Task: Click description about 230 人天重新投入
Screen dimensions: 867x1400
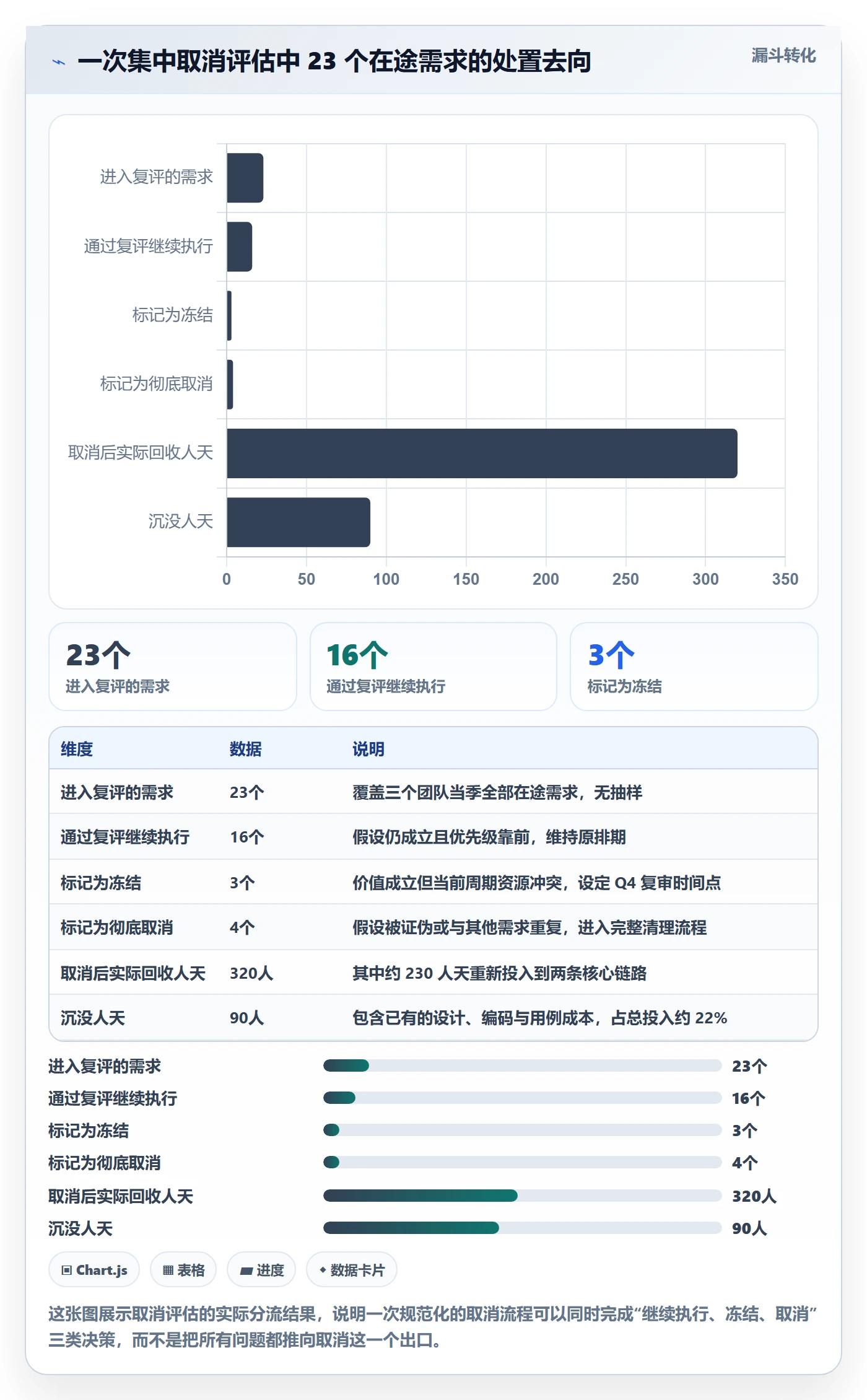Action: [500, 973]
